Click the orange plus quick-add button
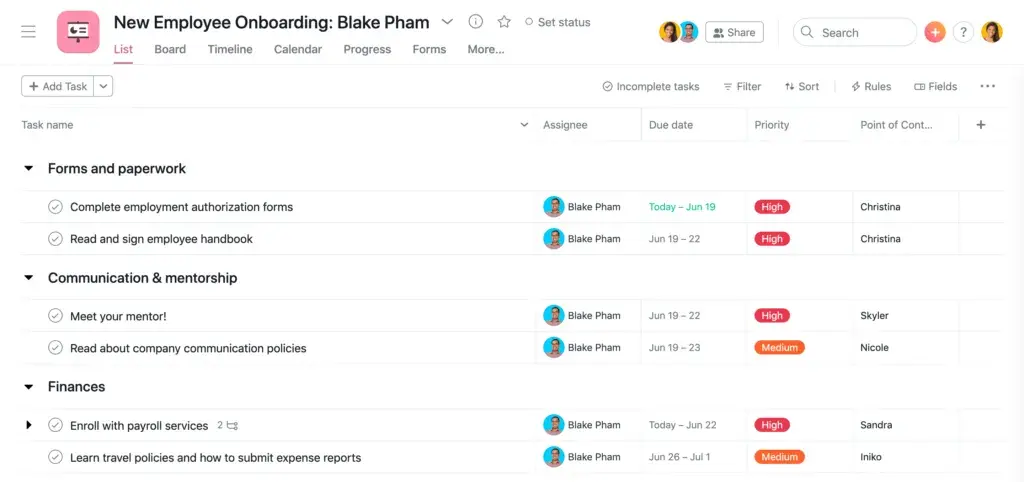 coord(935,32)
